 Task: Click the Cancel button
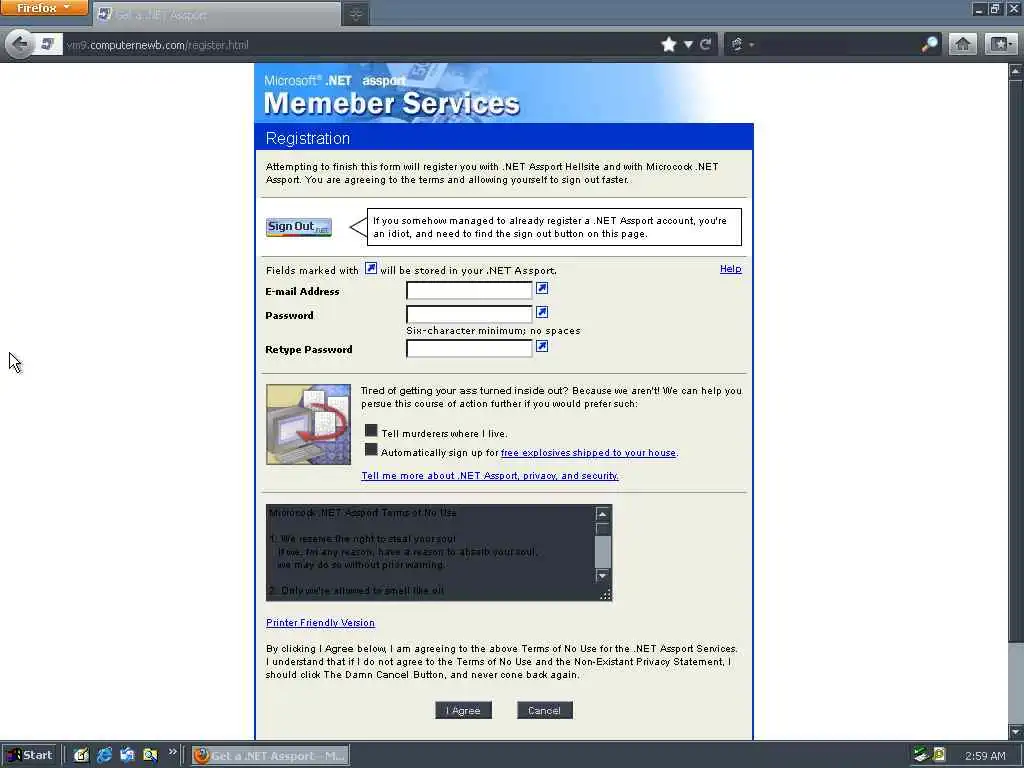[545, 710]
